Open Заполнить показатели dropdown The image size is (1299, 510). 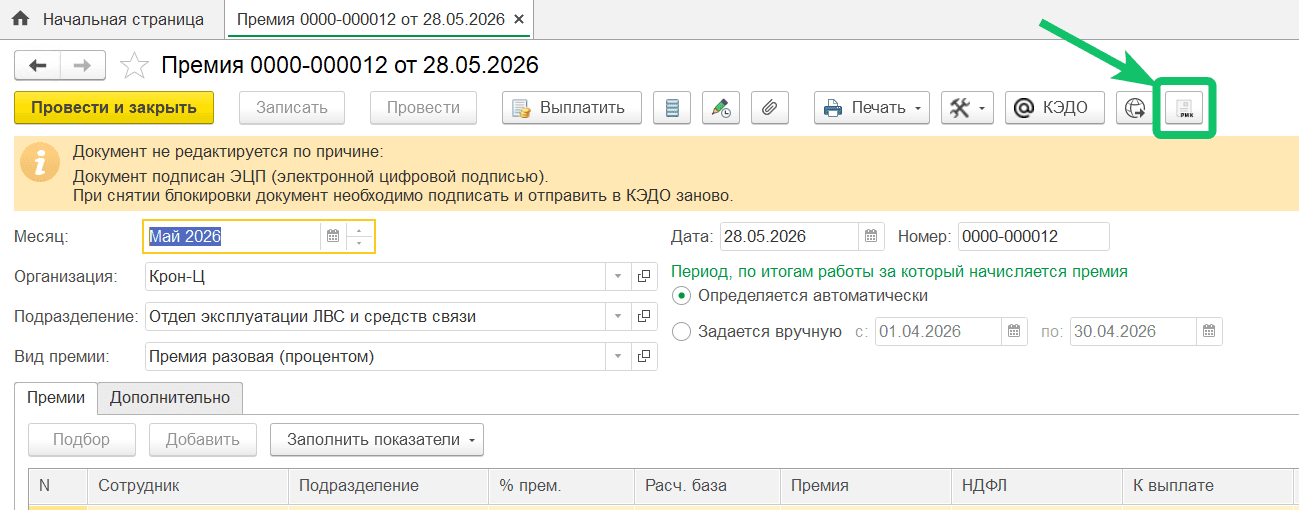point(377,439)
